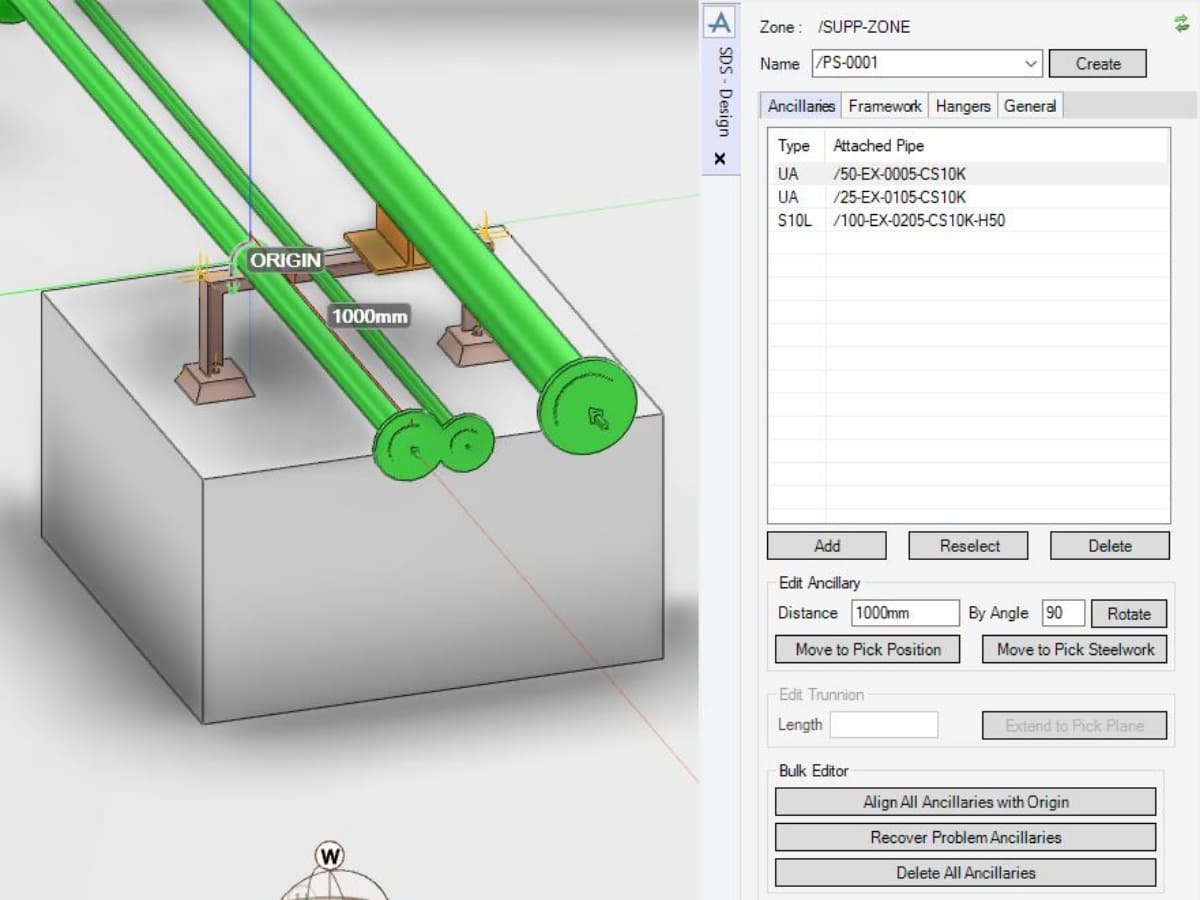1200x900 pixels.
Task: Click the AVEVA logo icon above SDS - Design
Action: 719,22
